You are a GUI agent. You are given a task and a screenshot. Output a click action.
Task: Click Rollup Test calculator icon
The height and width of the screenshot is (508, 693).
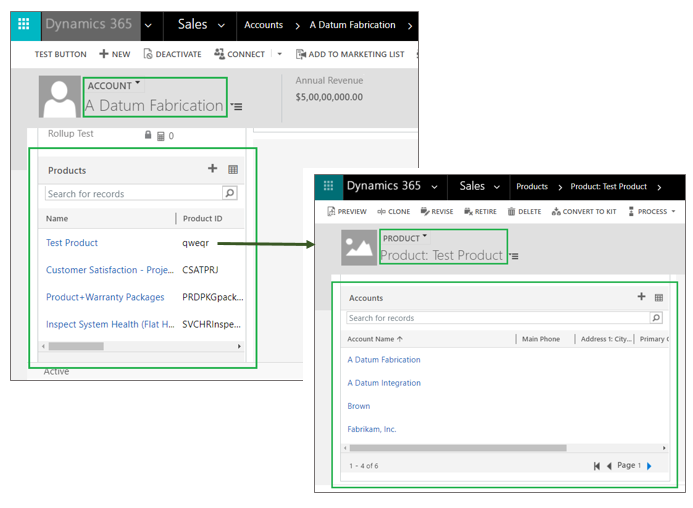[161, 136]
